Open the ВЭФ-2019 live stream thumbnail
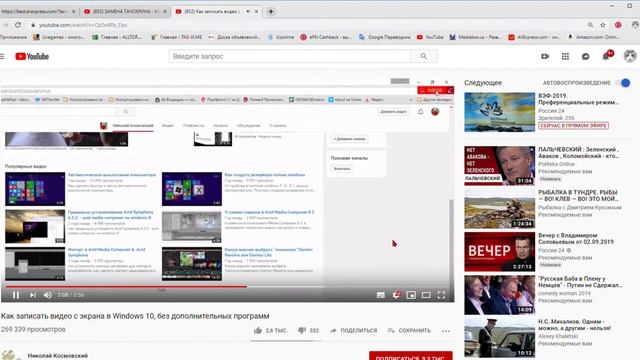 pyautogui.click(x=499, y=112)
